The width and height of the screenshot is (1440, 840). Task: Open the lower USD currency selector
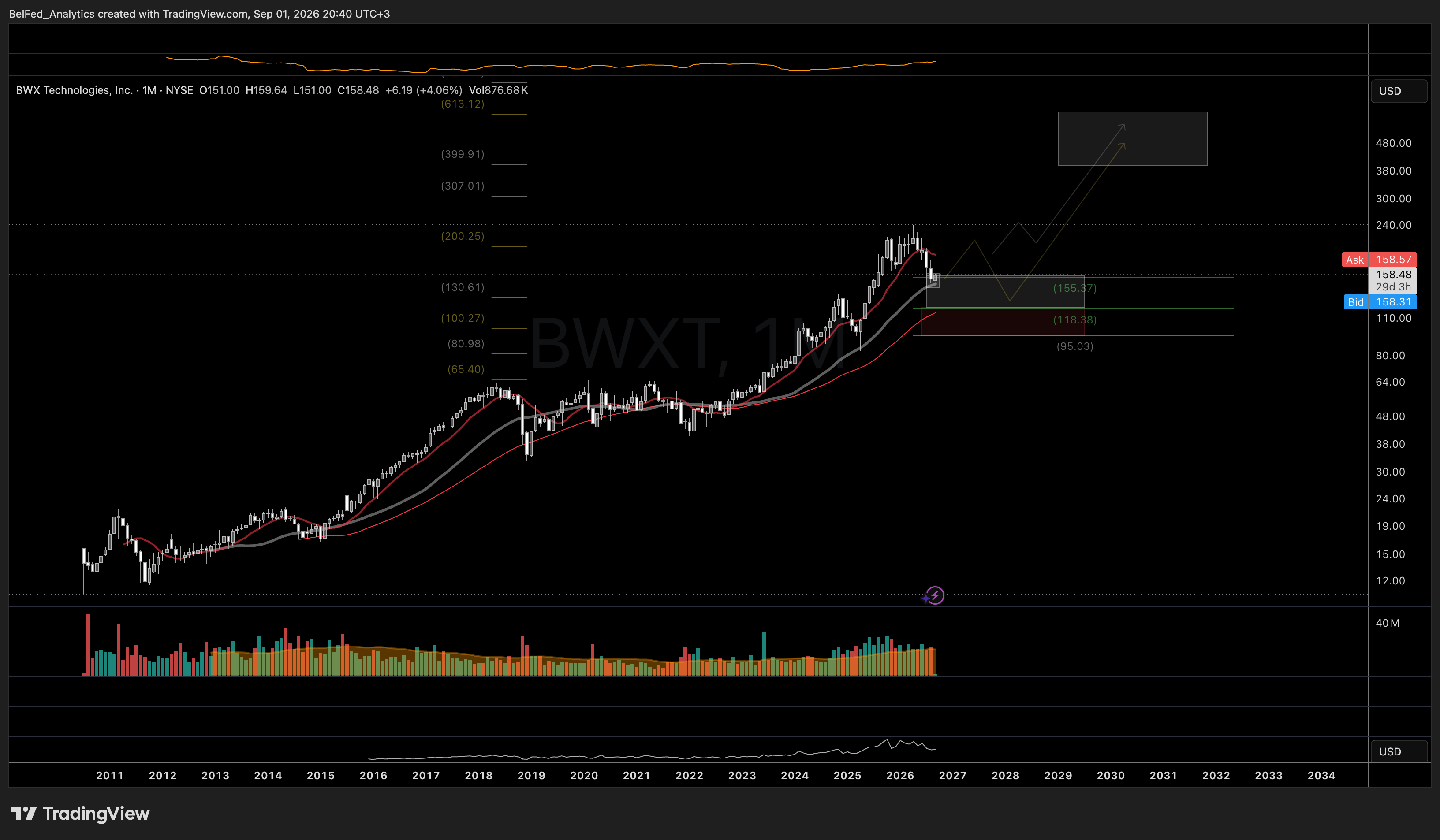pos(1398,751)
